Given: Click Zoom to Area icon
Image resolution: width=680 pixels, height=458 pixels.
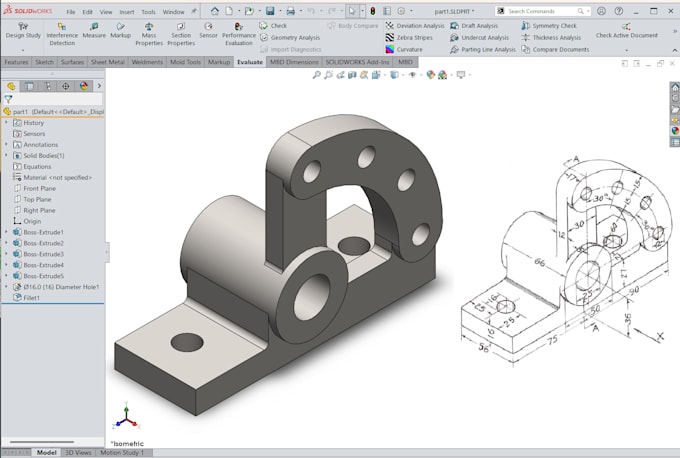Looking at the screenshot, I should coord(329,75).
